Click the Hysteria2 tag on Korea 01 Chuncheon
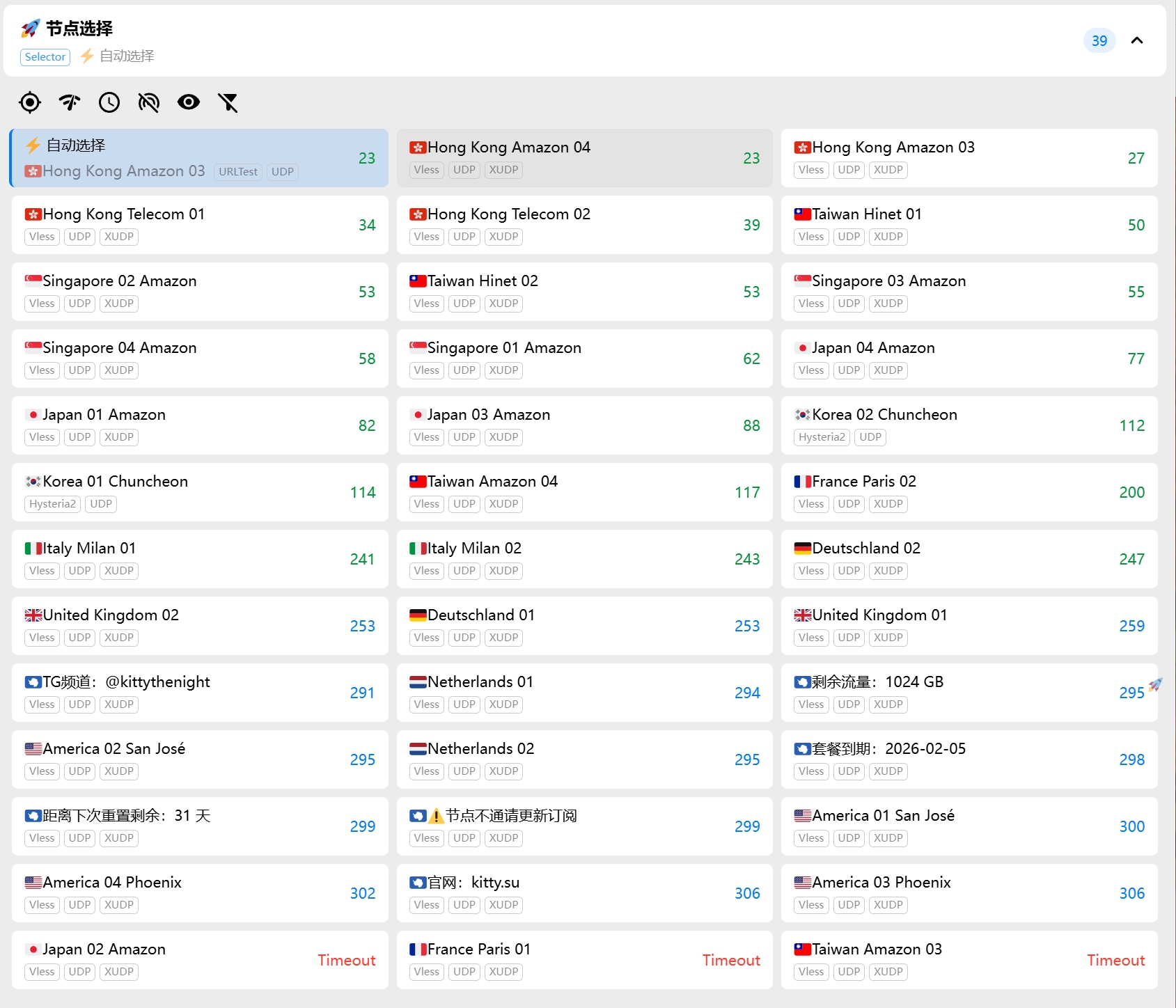This screenshot has width=1176, height=1008. (53, 504)
